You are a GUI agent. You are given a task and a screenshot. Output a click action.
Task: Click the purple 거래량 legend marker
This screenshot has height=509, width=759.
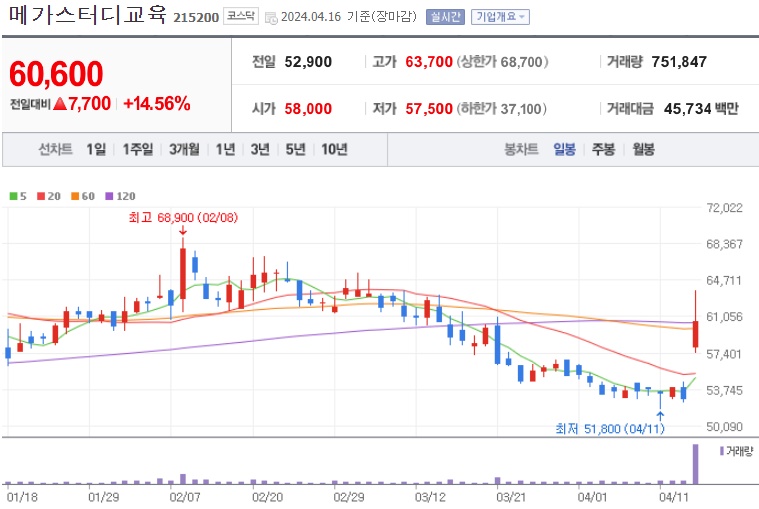(722, 451)
